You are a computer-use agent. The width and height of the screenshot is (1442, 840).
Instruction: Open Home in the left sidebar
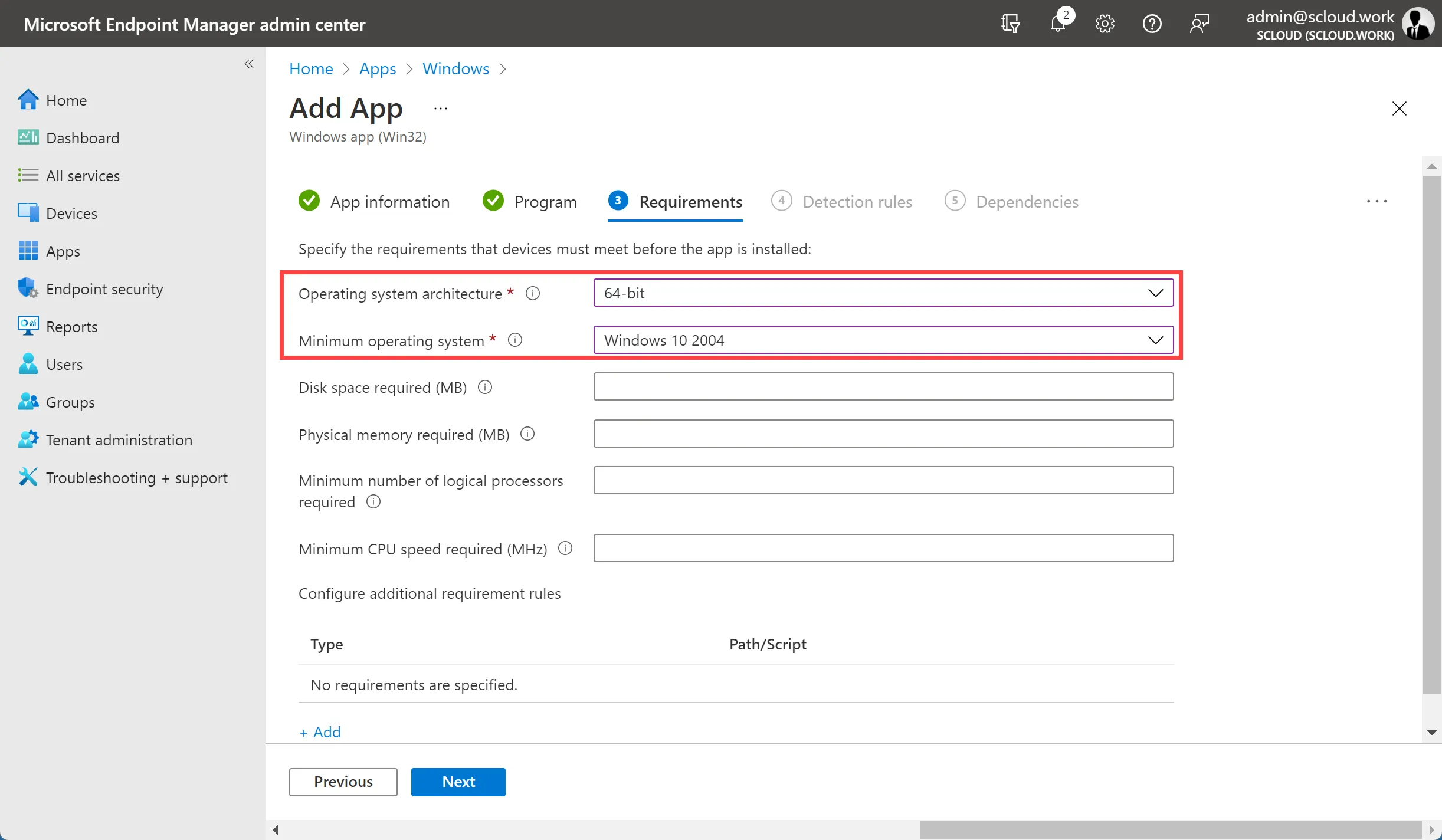67,100
